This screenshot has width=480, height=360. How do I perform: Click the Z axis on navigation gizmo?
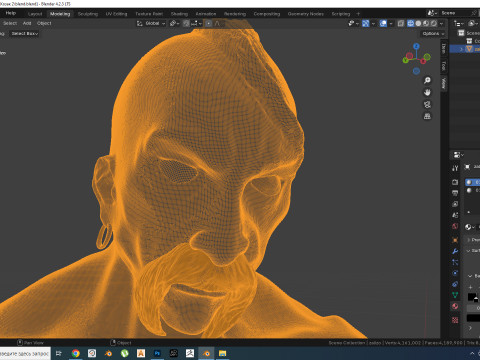416,46
